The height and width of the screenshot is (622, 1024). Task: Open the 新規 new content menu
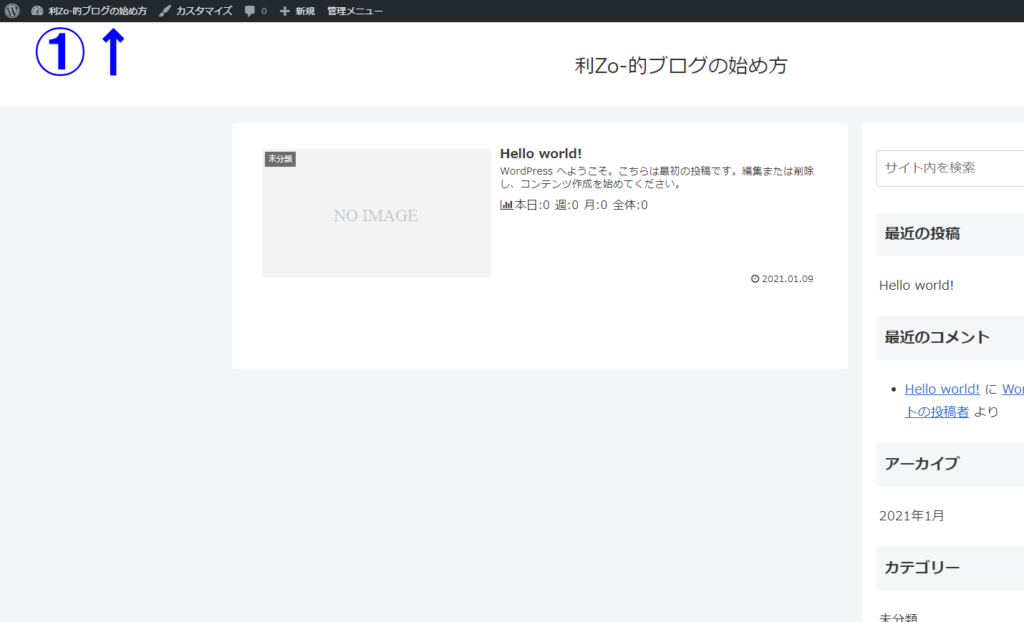(304, 11)
